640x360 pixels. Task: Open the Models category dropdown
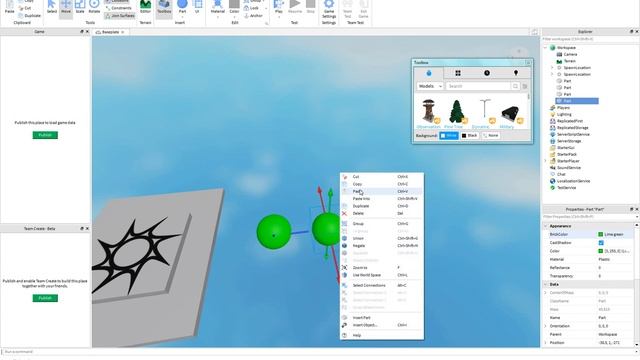pos(430,86)
